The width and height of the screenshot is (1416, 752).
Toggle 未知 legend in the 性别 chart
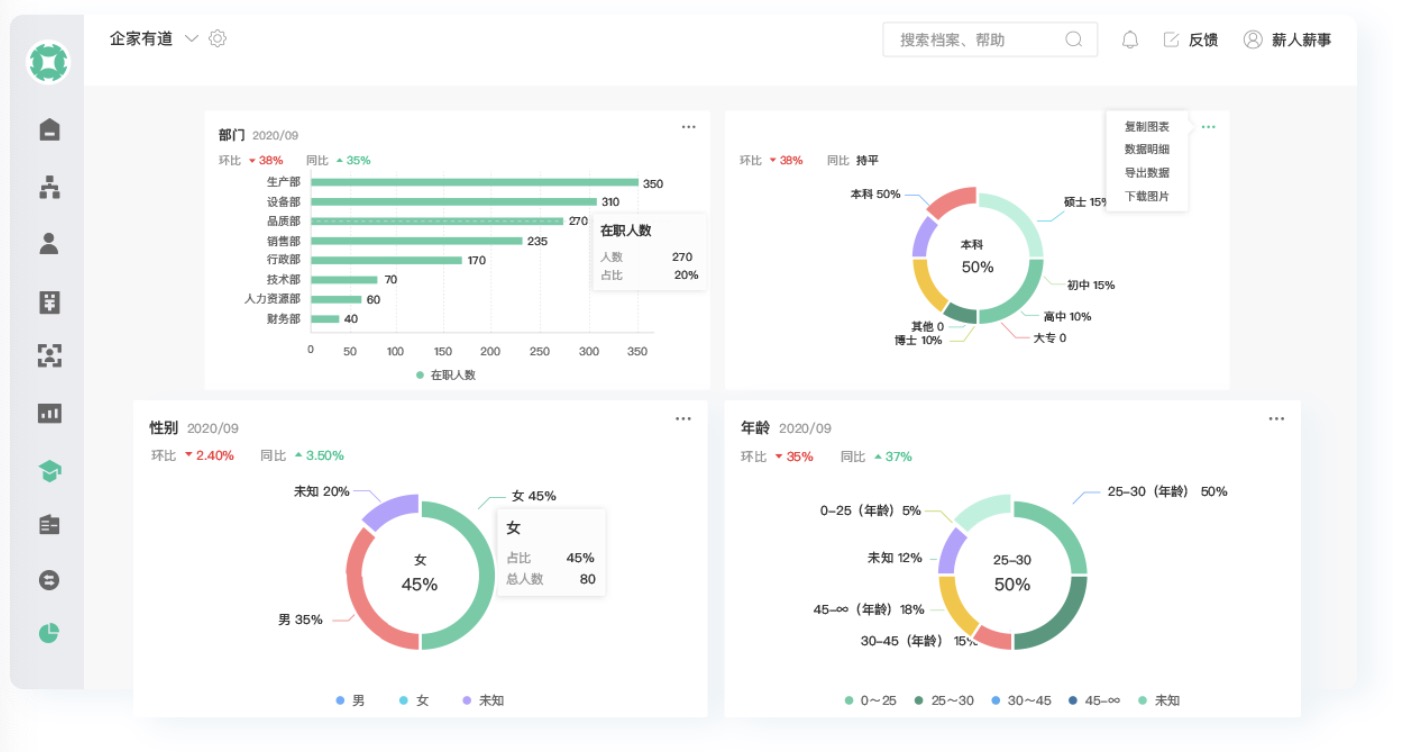point(483,700)
